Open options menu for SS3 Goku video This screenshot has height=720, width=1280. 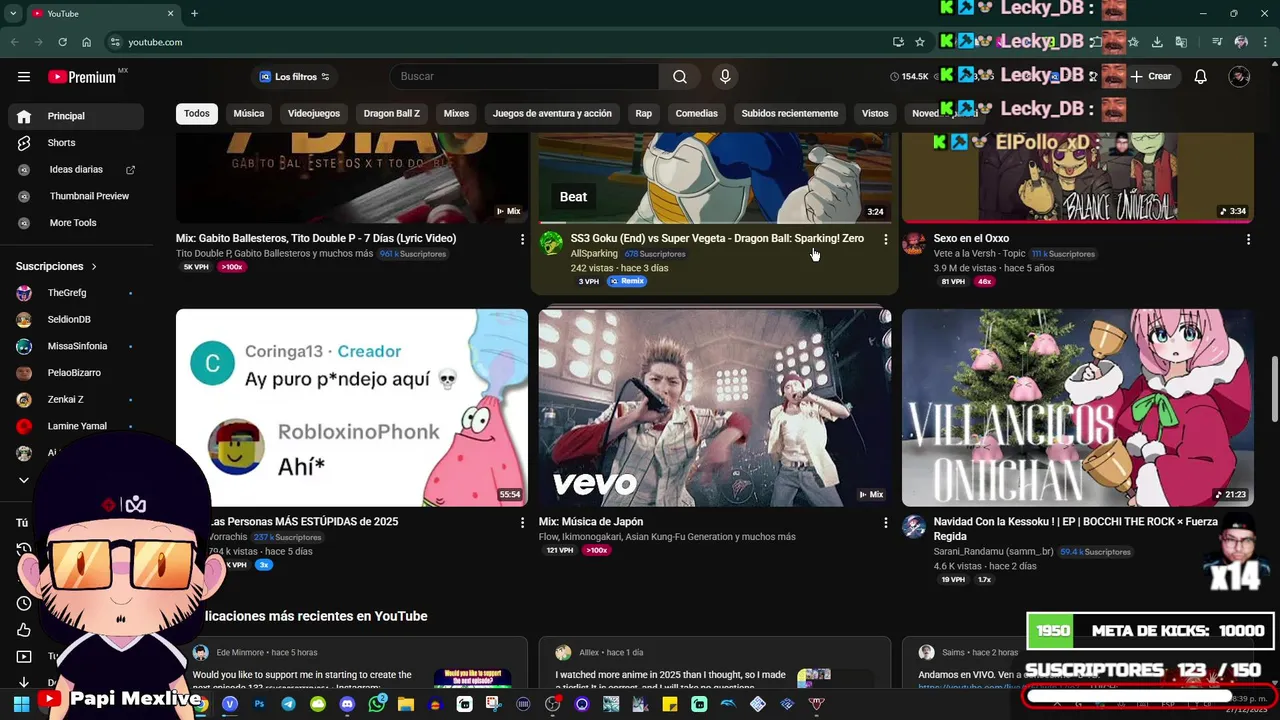(x=885, y=239)
